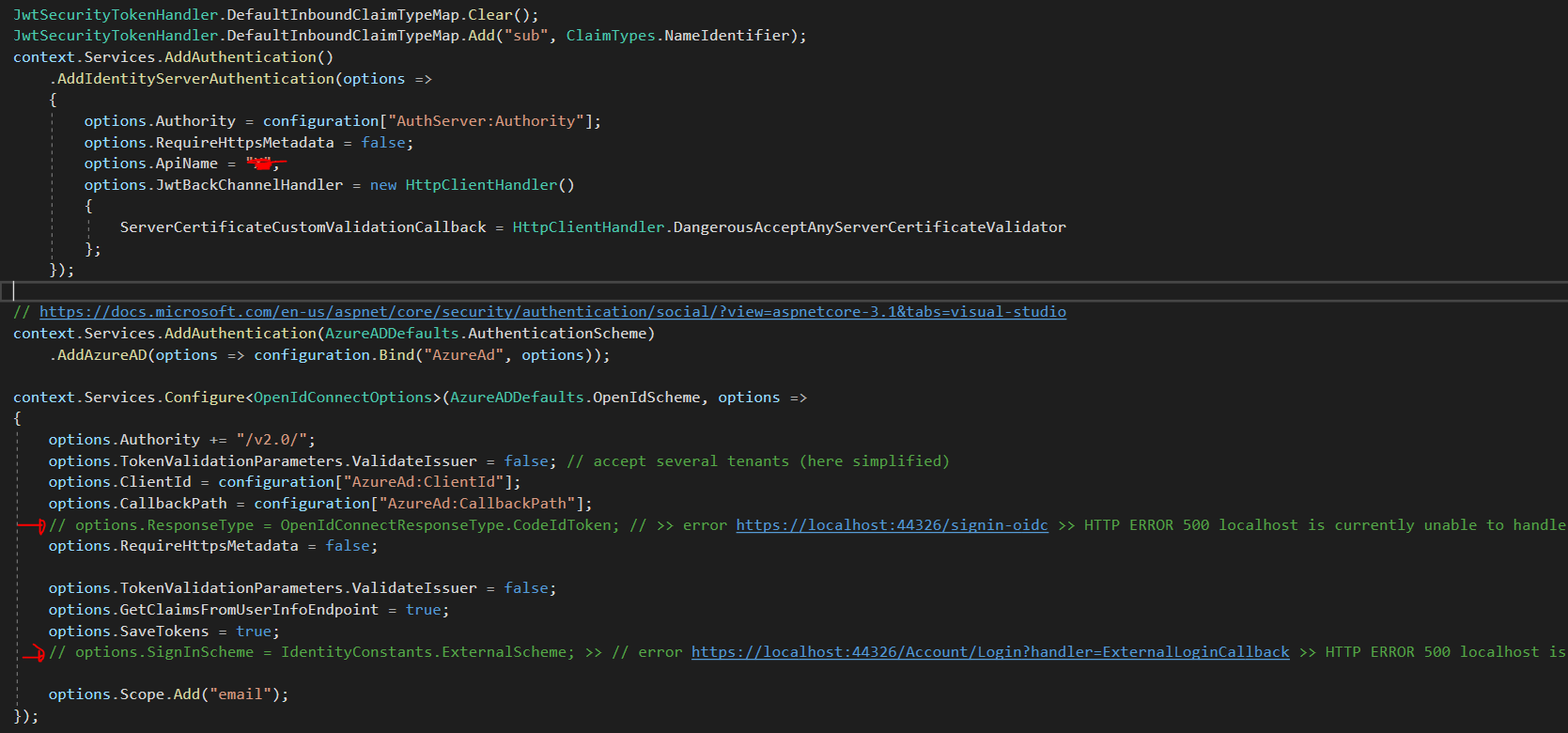The image size is (1568, 733).
Task: Click the red arrow beside the SignInScheme comment
Action: pyautogui.click(x=34, y=653)
